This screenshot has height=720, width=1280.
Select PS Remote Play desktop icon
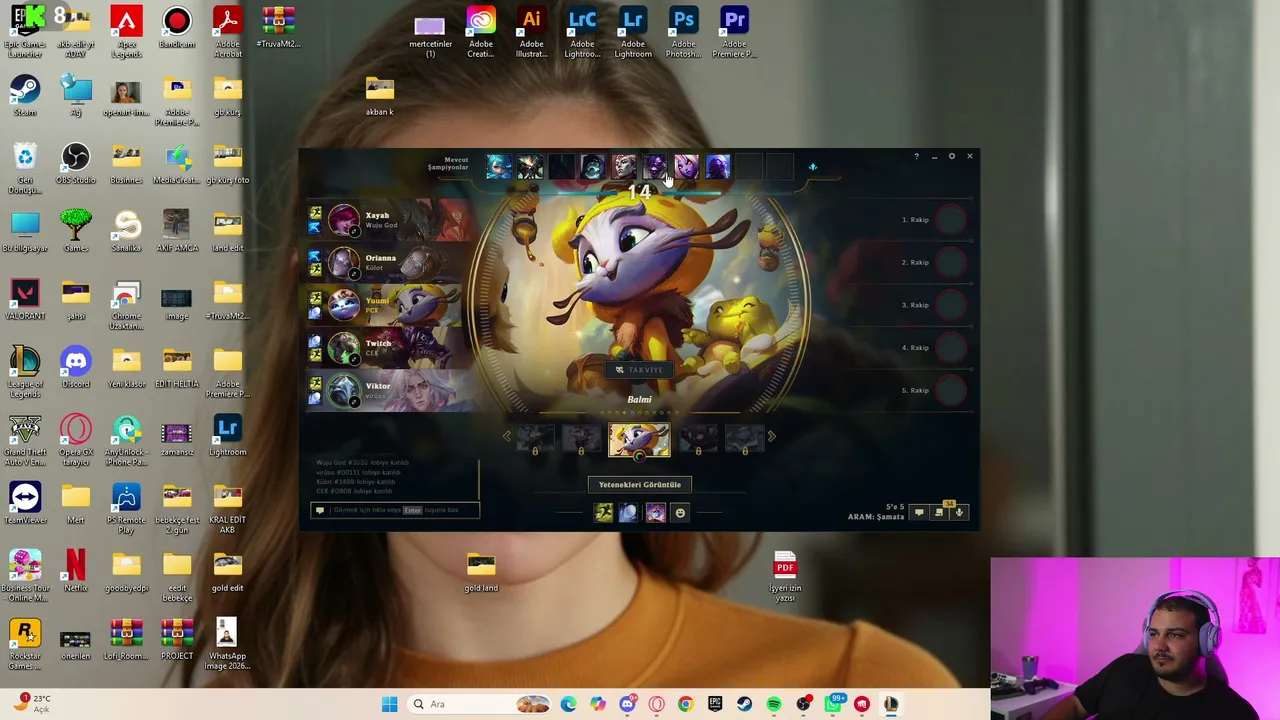[126, 509]
